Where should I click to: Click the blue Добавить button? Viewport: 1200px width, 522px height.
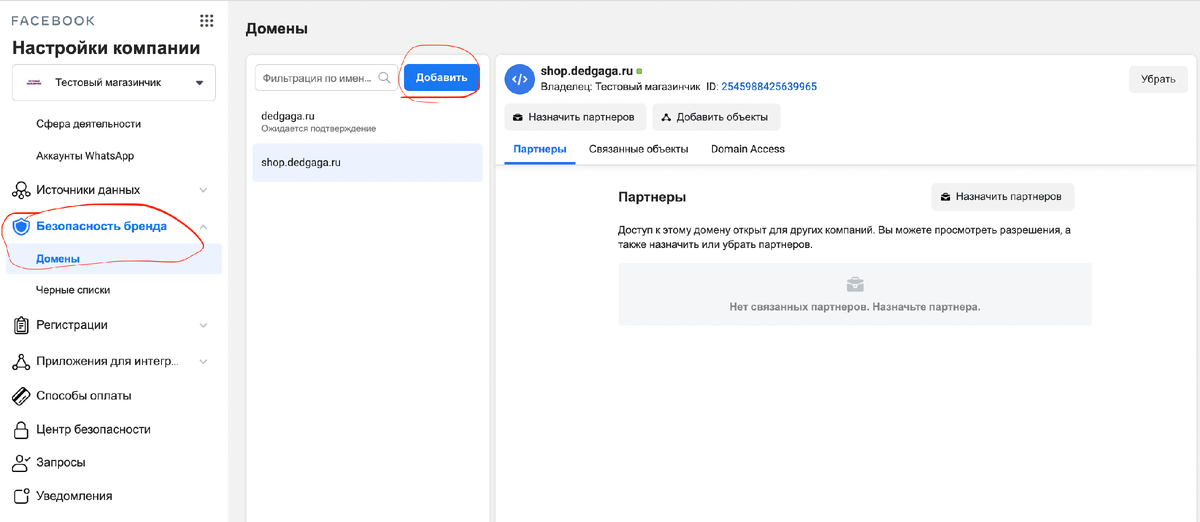coord(441,78)
